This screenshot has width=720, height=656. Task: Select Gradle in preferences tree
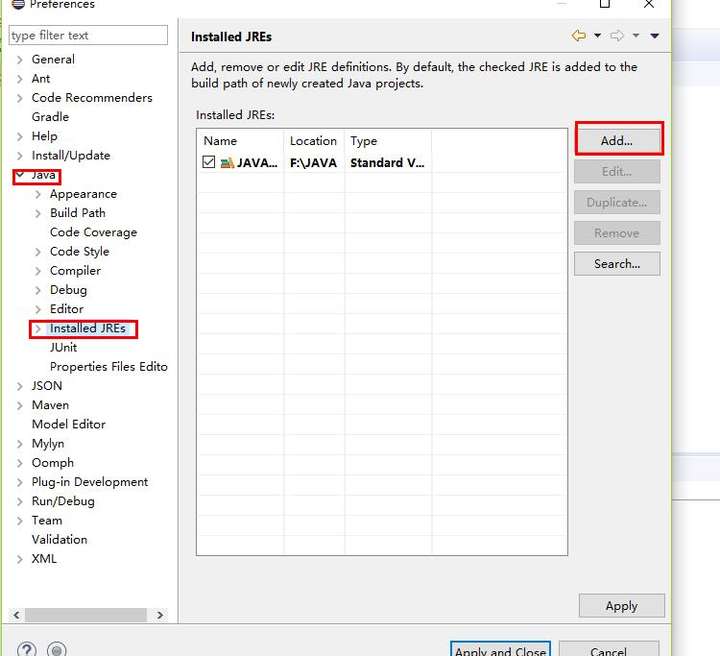[50, 117]
